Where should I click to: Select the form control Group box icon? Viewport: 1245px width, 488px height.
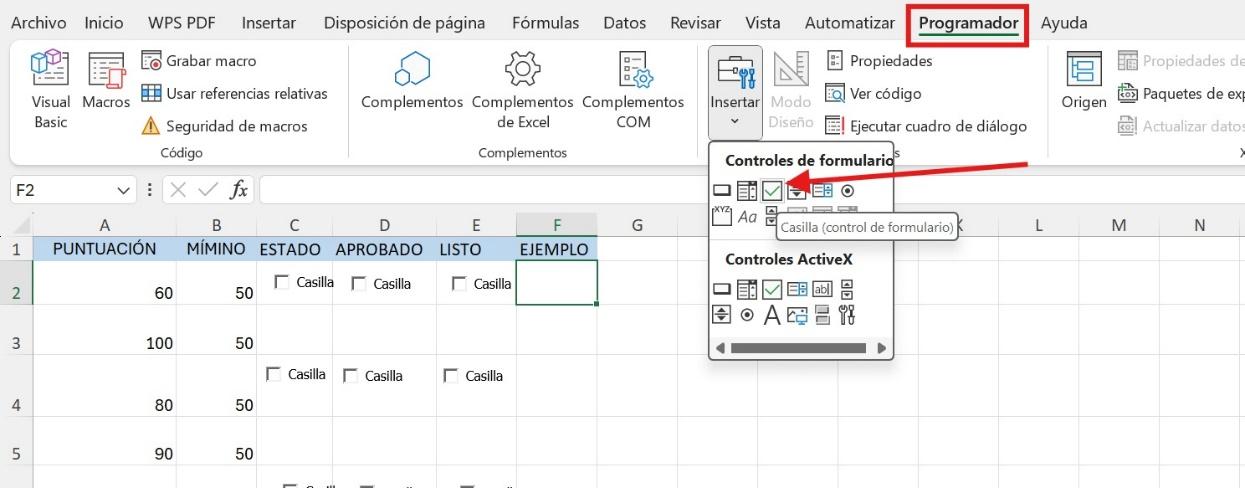(722, 216)
